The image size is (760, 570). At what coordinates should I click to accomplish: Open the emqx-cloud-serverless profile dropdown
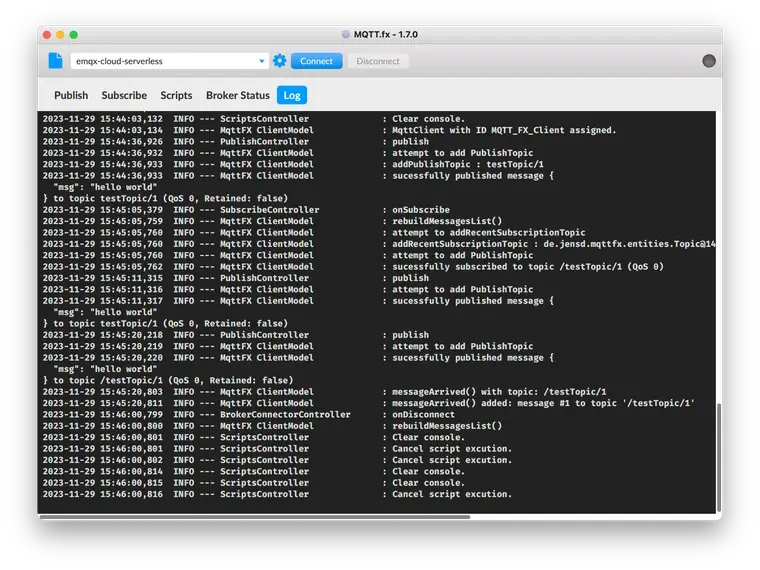pos(170,61)
